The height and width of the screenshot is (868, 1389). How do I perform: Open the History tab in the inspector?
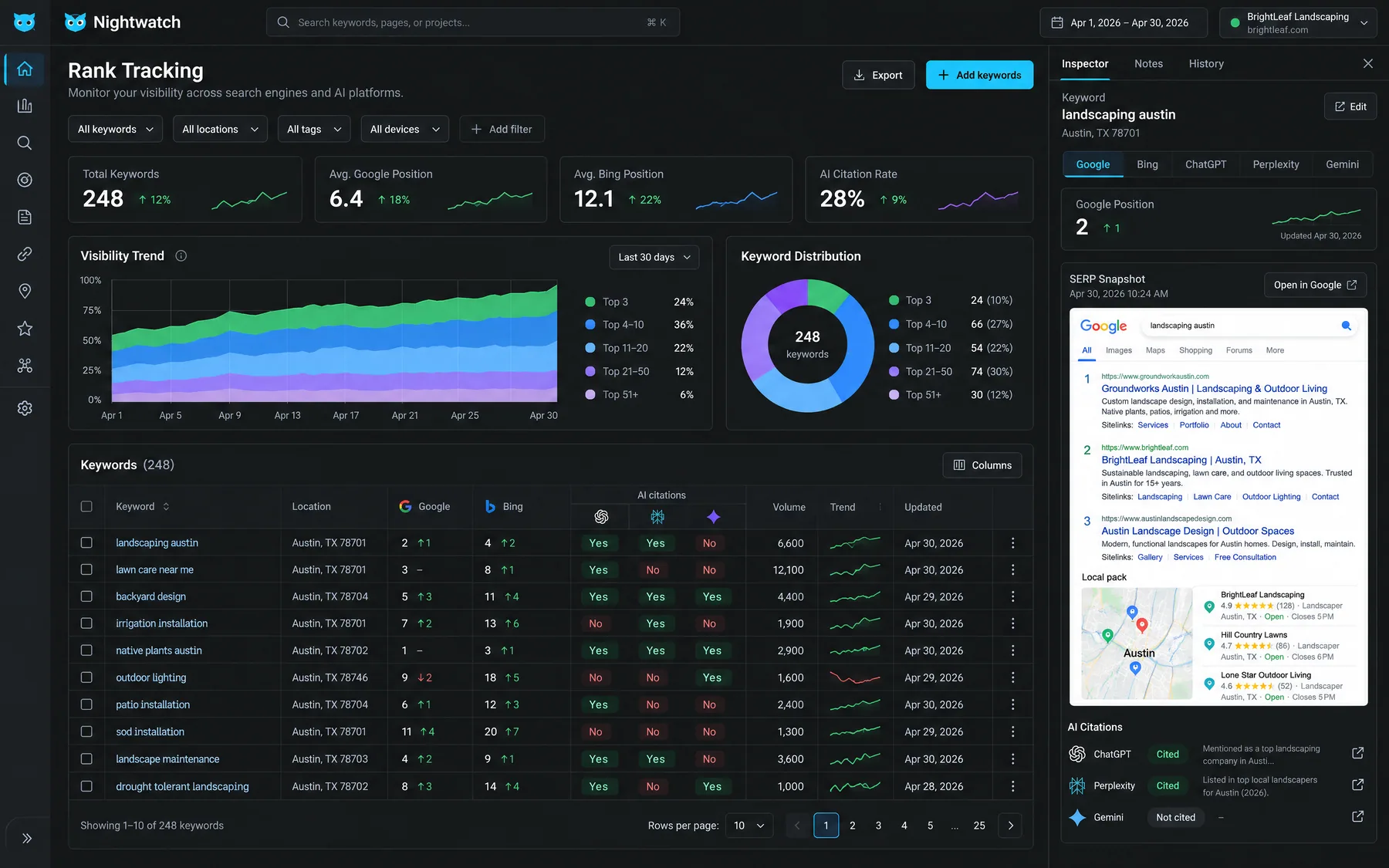coord(1206,64)
